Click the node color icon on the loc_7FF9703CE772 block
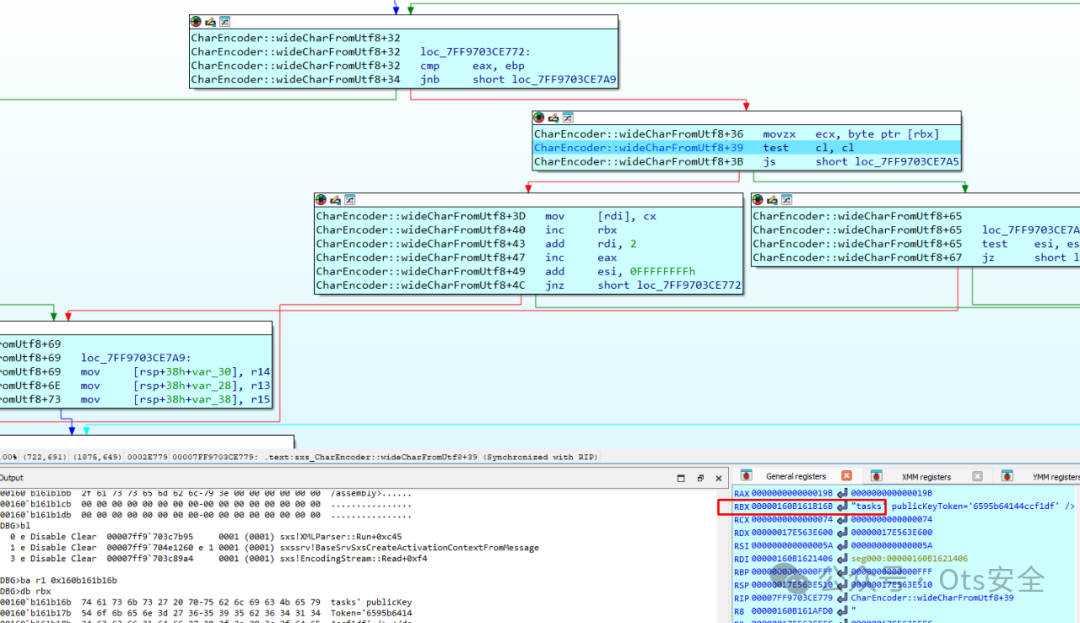 point(196,22)
